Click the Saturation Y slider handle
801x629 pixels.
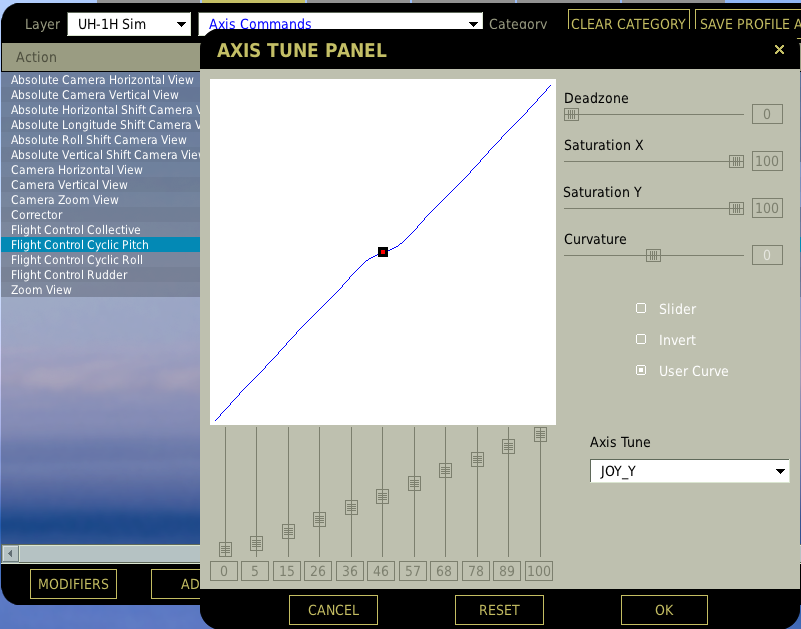click(x=734, y=207)
